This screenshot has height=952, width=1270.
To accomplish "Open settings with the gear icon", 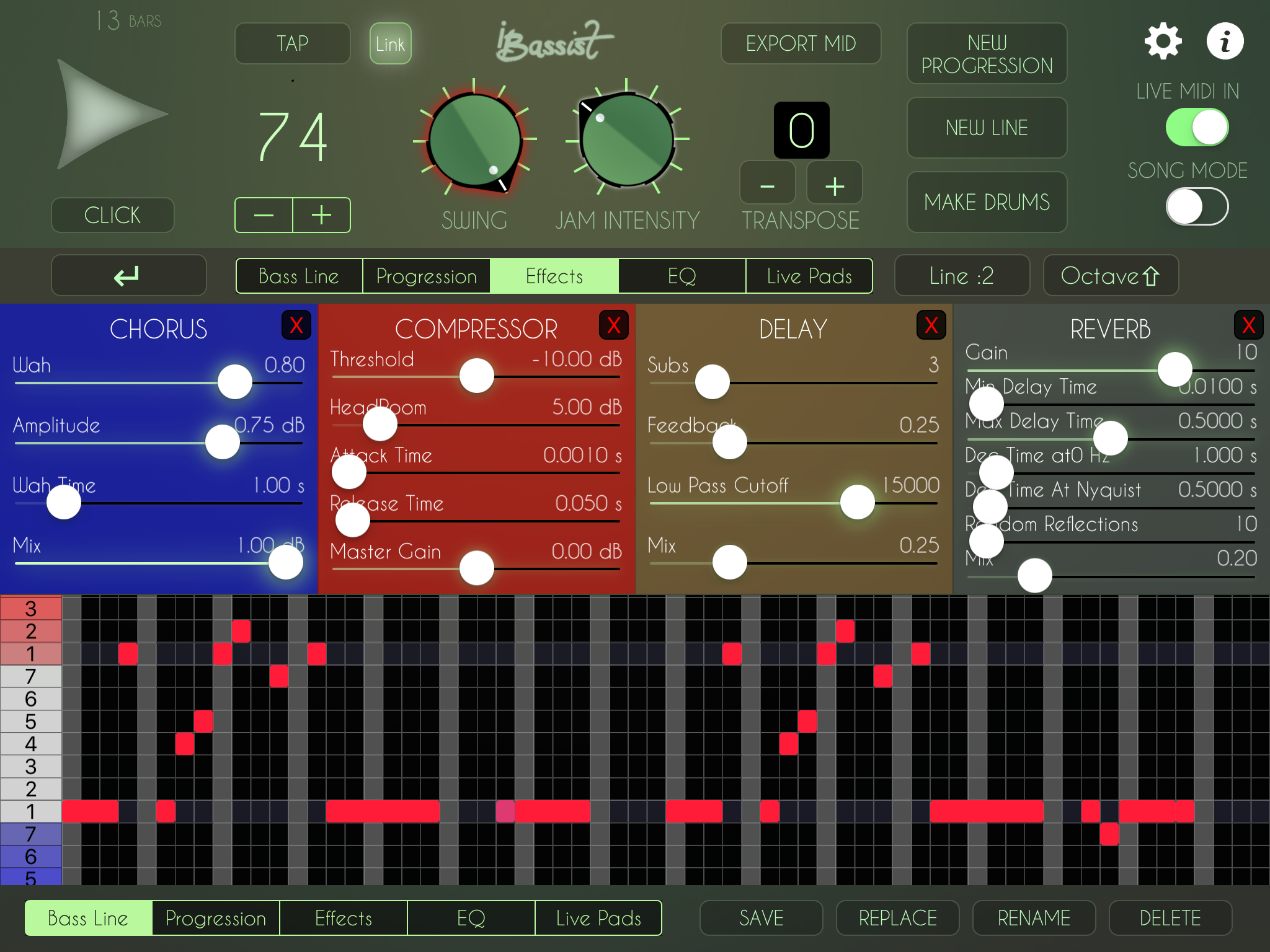I will (1163, 42).
